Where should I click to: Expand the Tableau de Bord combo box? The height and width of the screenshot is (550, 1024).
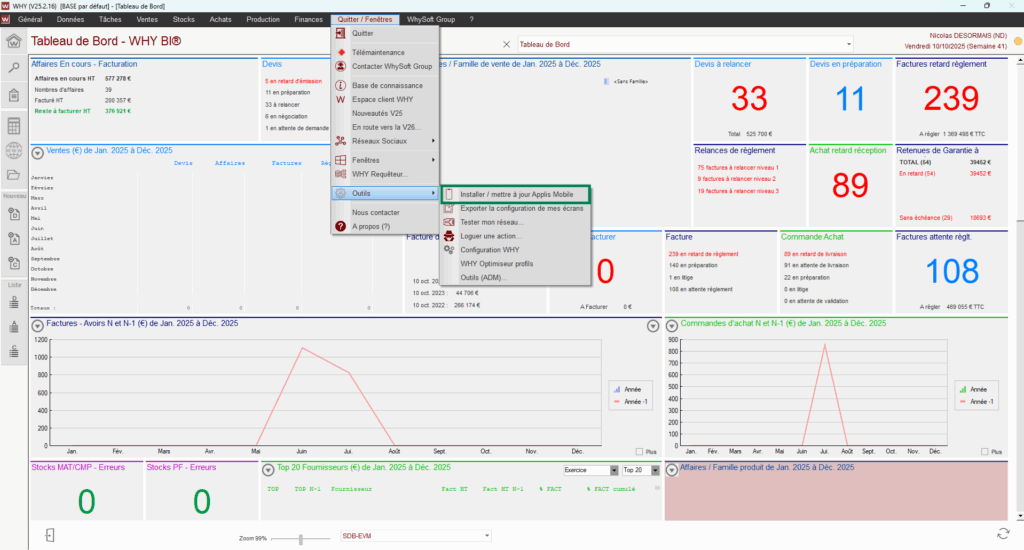[x=850, y=44]
